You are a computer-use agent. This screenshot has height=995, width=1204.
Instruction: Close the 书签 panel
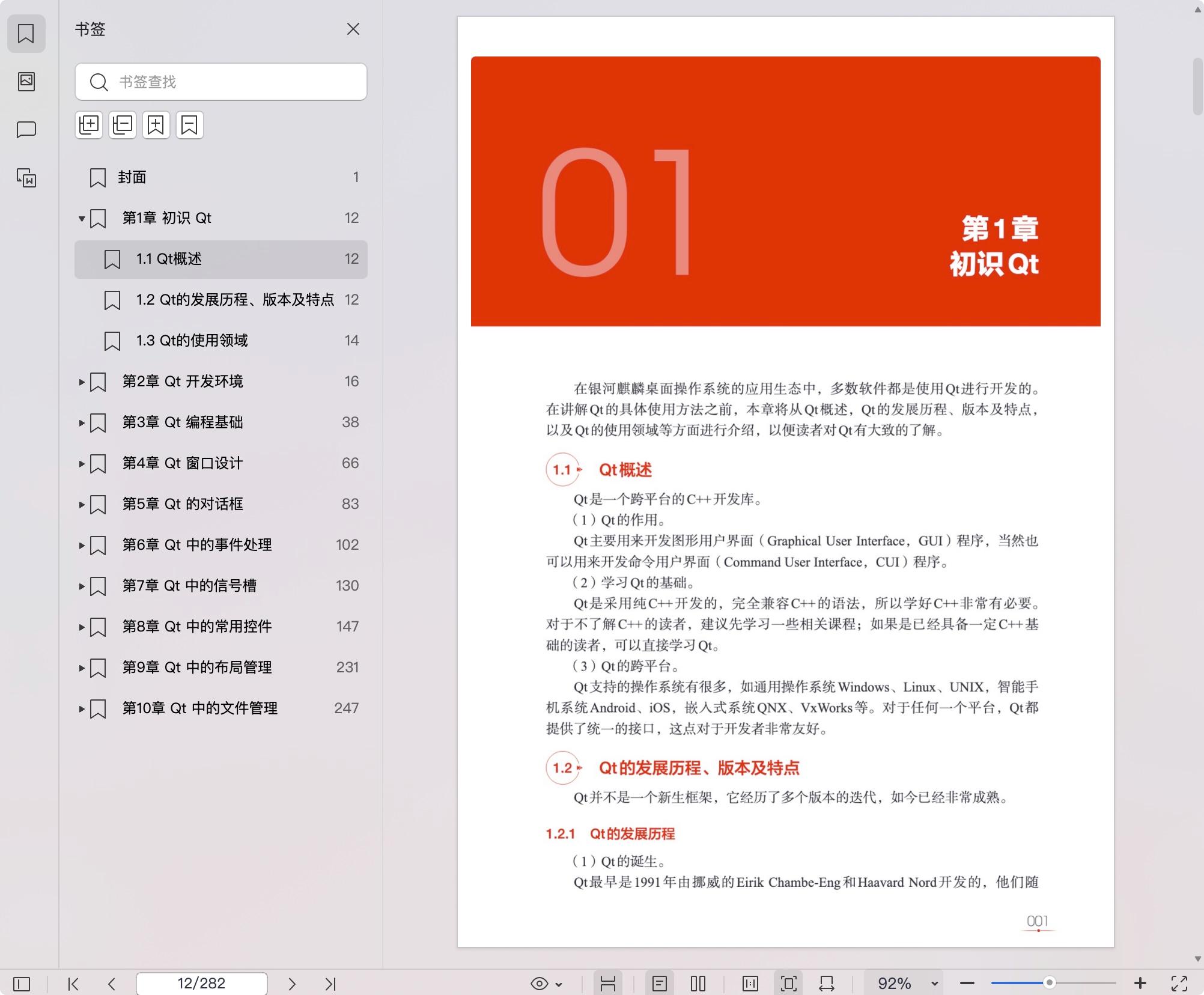(353, 29)
